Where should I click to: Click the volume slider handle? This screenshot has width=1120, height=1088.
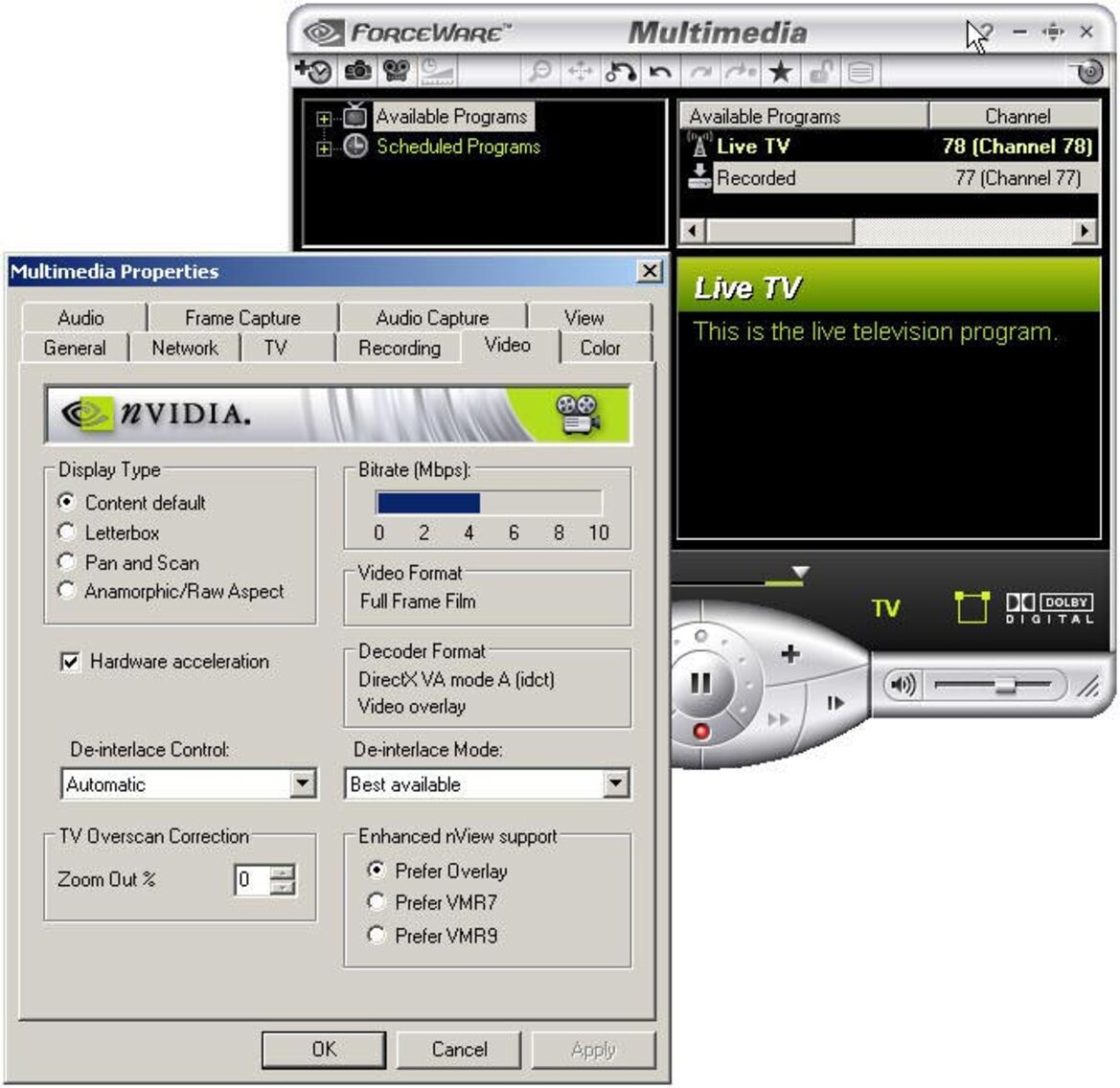pos(1006,686)
